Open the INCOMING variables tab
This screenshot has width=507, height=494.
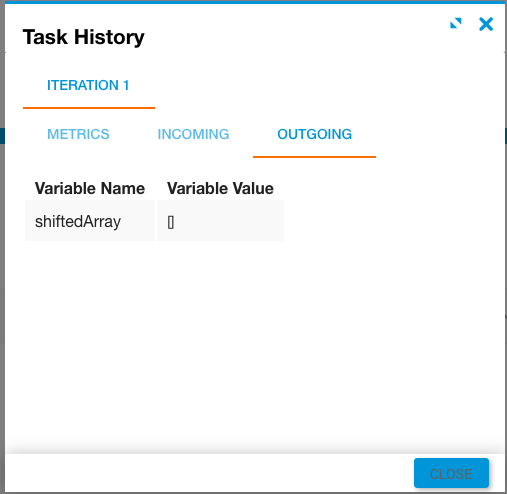[193, 134]
